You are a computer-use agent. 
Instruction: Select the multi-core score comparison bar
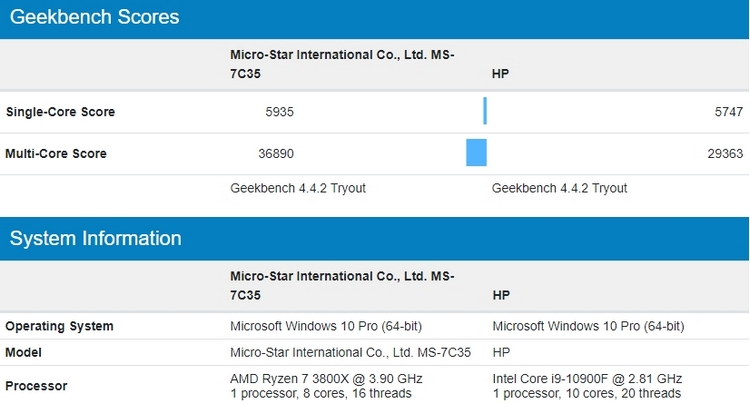coord(476,153)
